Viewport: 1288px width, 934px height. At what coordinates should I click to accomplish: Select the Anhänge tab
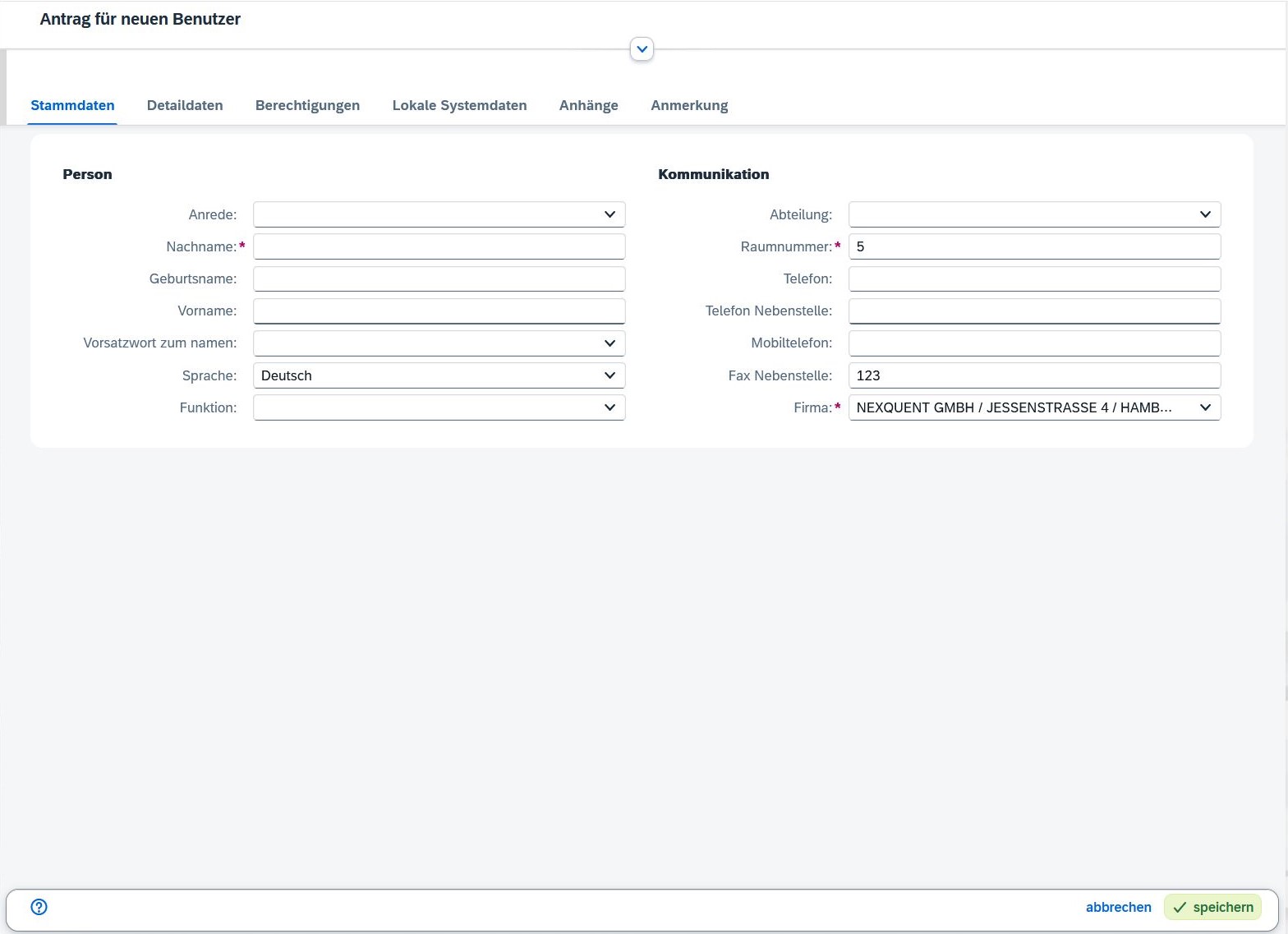click(x=588, y=105)
